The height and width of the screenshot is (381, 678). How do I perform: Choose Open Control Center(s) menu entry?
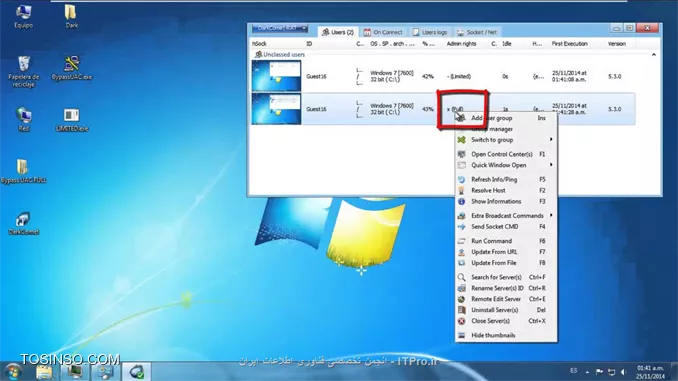click(x=506, y=154)
